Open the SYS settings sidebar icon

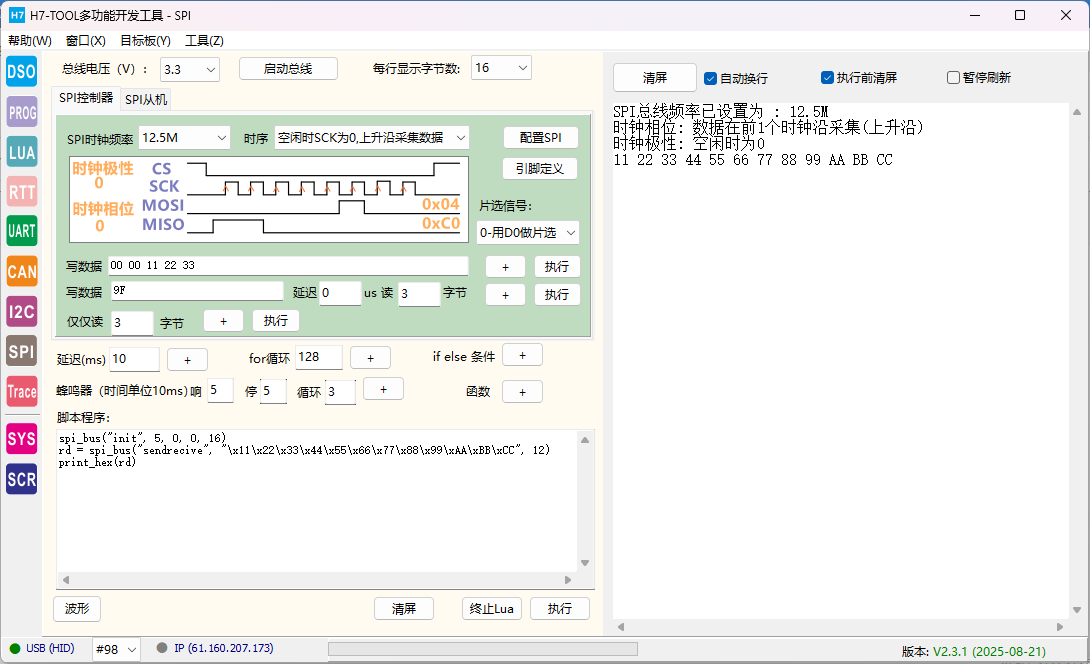pyautogui.click(x=21, y=439)
